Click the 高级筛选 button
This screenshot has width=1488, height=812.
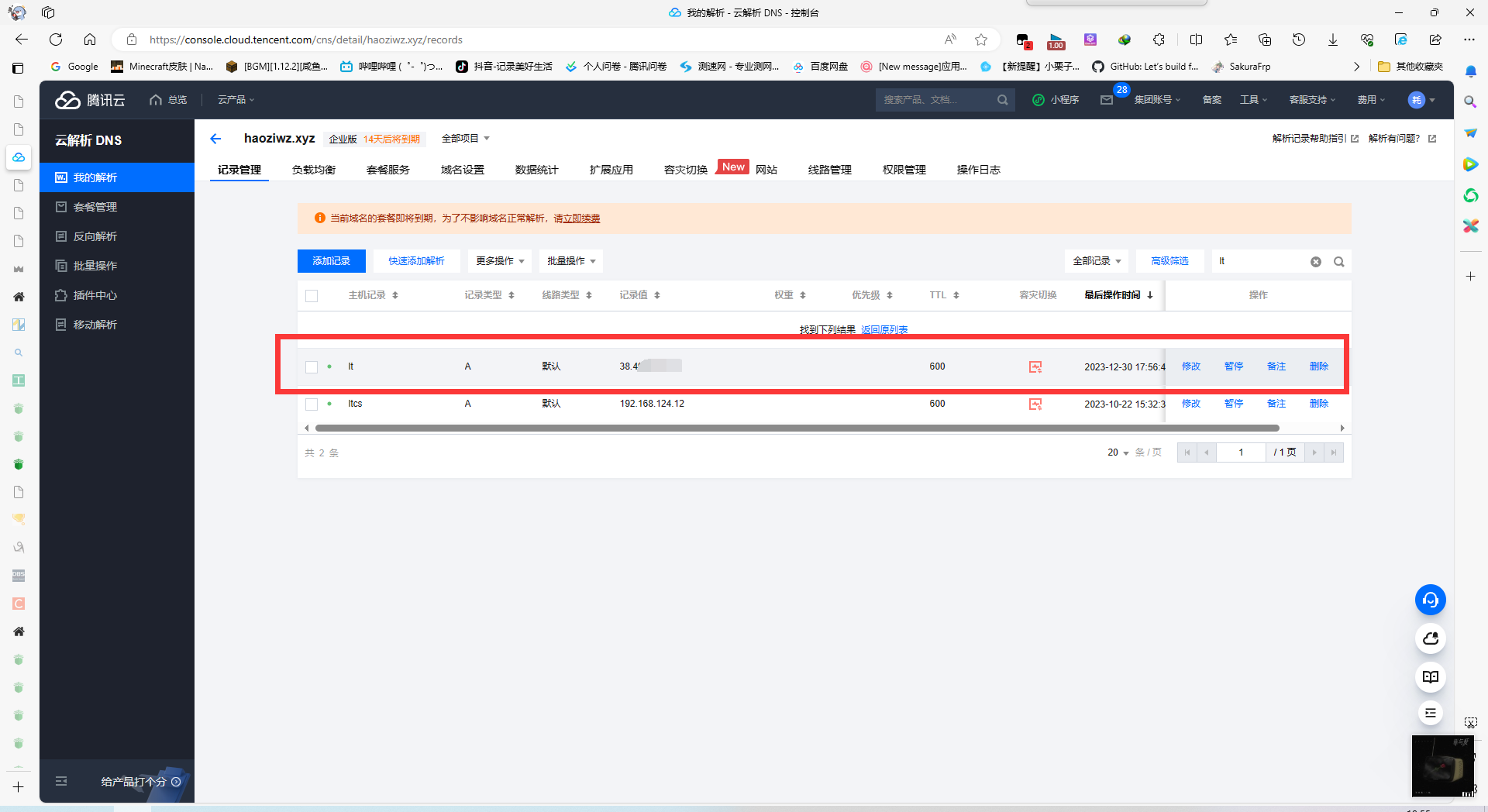pyautogui.click(x=1169, y=261)
